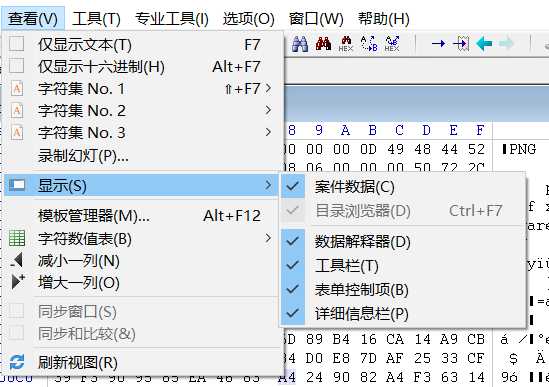This screenshot has width=549, height=387.
Task: Click the PNG text in the ASCII column
Action: (522, 149)
